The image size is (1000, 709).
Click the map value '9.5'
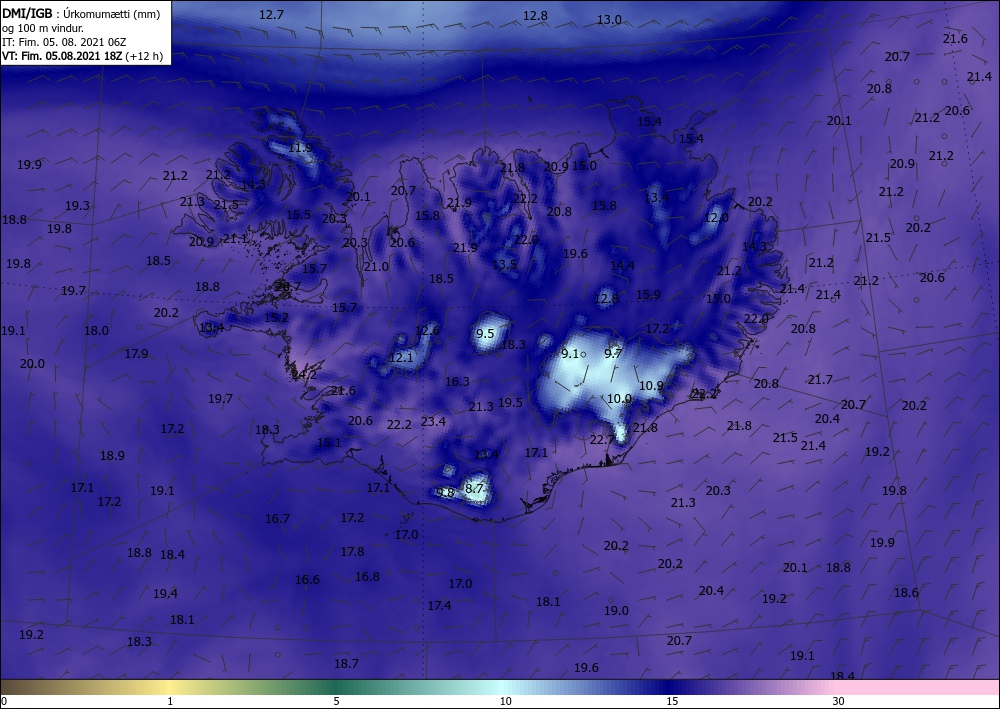(485, 333)
